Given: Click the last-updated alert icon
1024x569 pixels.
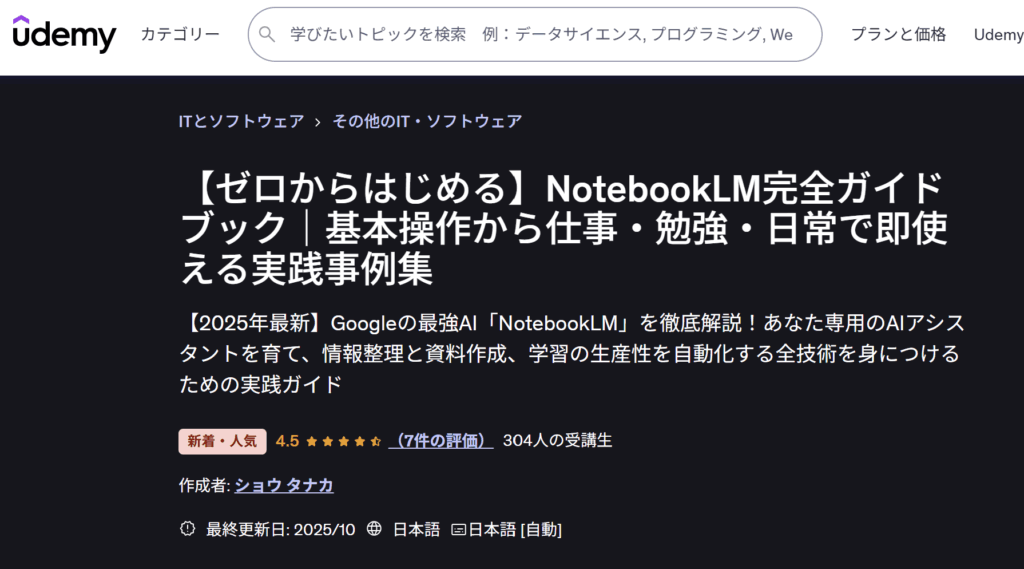Looking at the screenshot, I should [187, 528].
